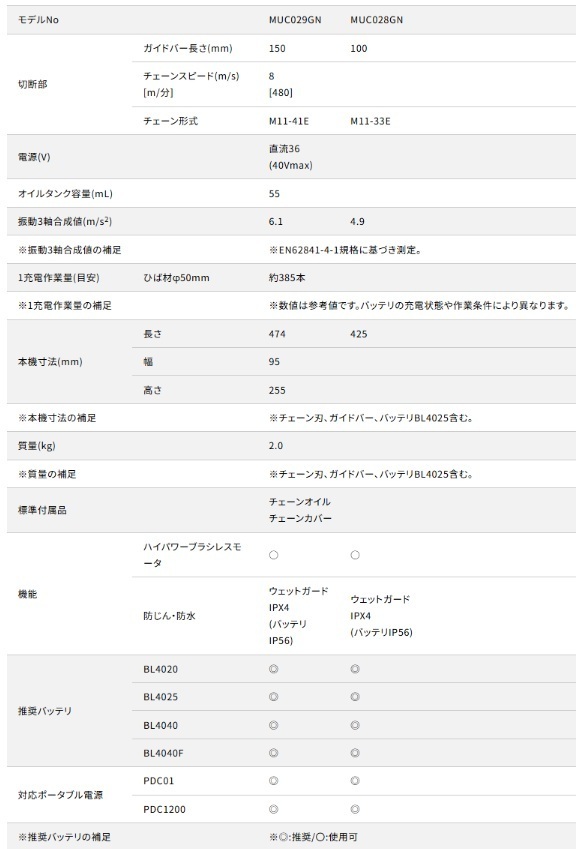
Task: Click the PDC1200 power supply label
Action: pos(165,809)
